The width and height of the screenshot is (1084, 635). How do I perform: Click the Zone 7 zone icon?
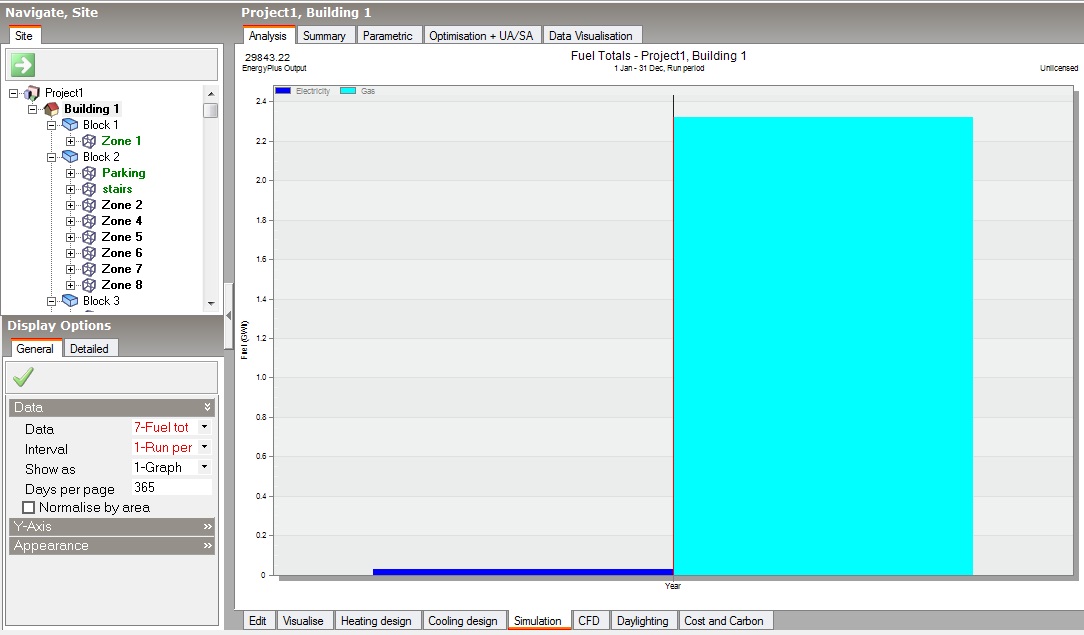[89, 269]
